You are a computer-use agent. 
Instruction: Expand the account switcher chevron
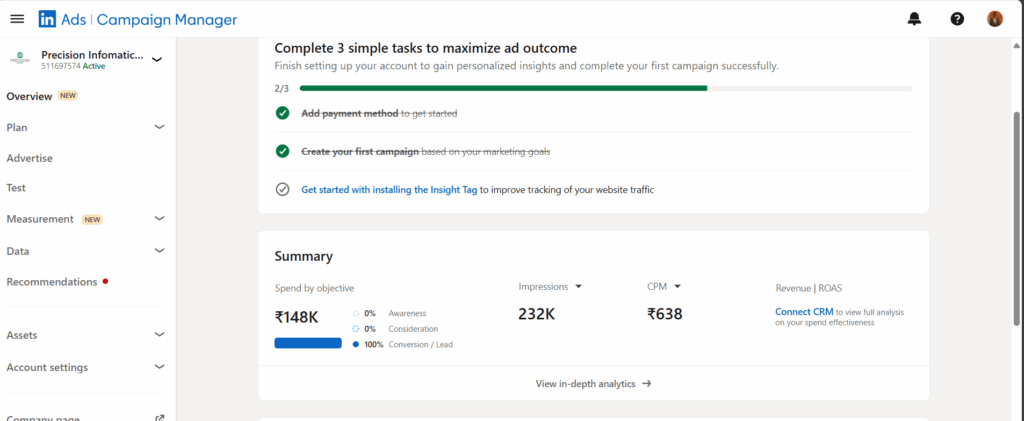click(157, 59)
